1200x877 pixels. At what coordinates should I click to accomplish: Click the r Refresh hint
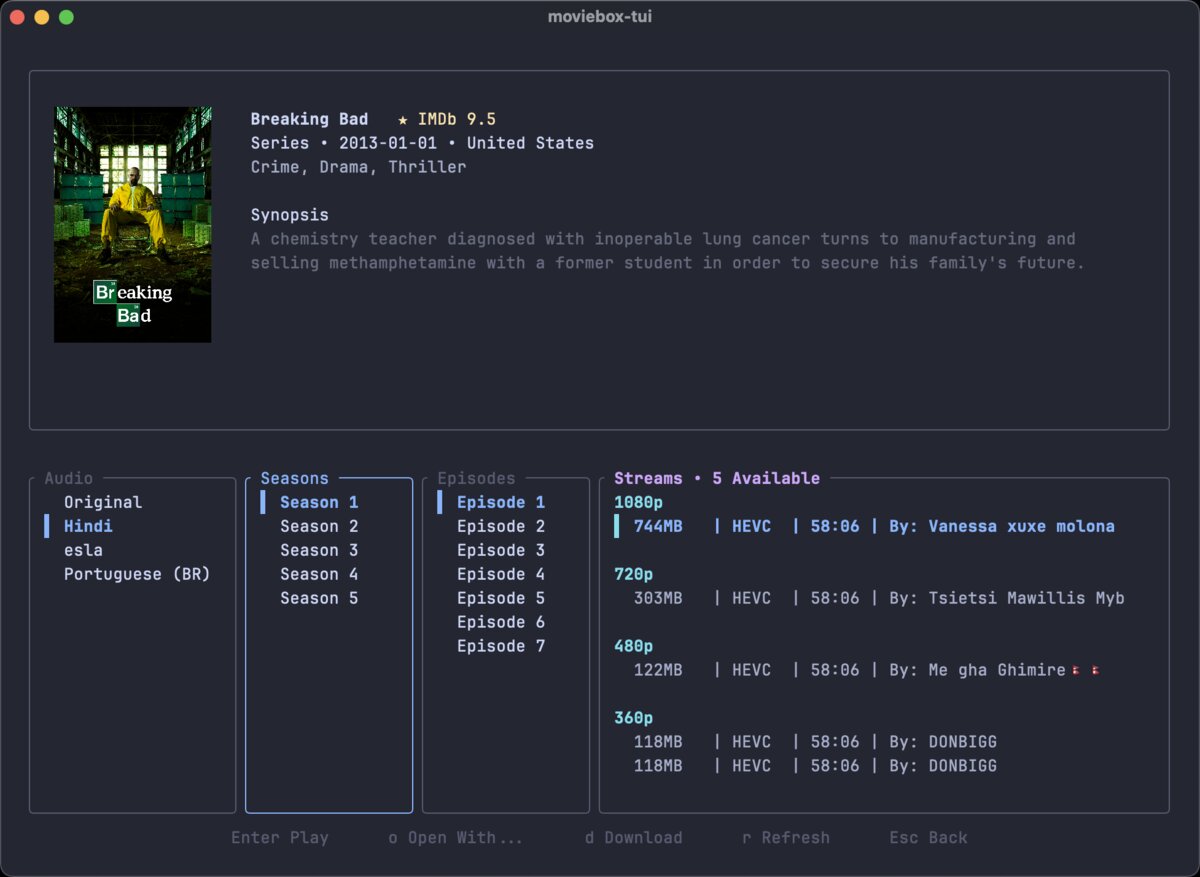click(786, 838)
